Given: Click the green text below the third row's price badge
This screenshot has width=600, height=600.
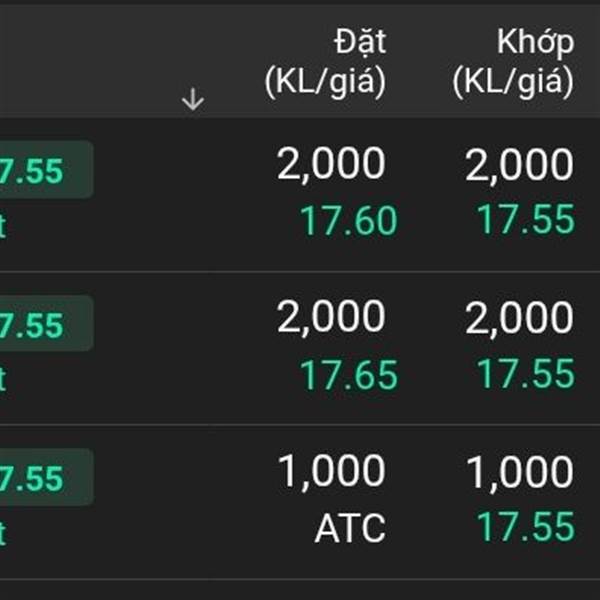Looking at the screenshot, I should pos(4,534).
